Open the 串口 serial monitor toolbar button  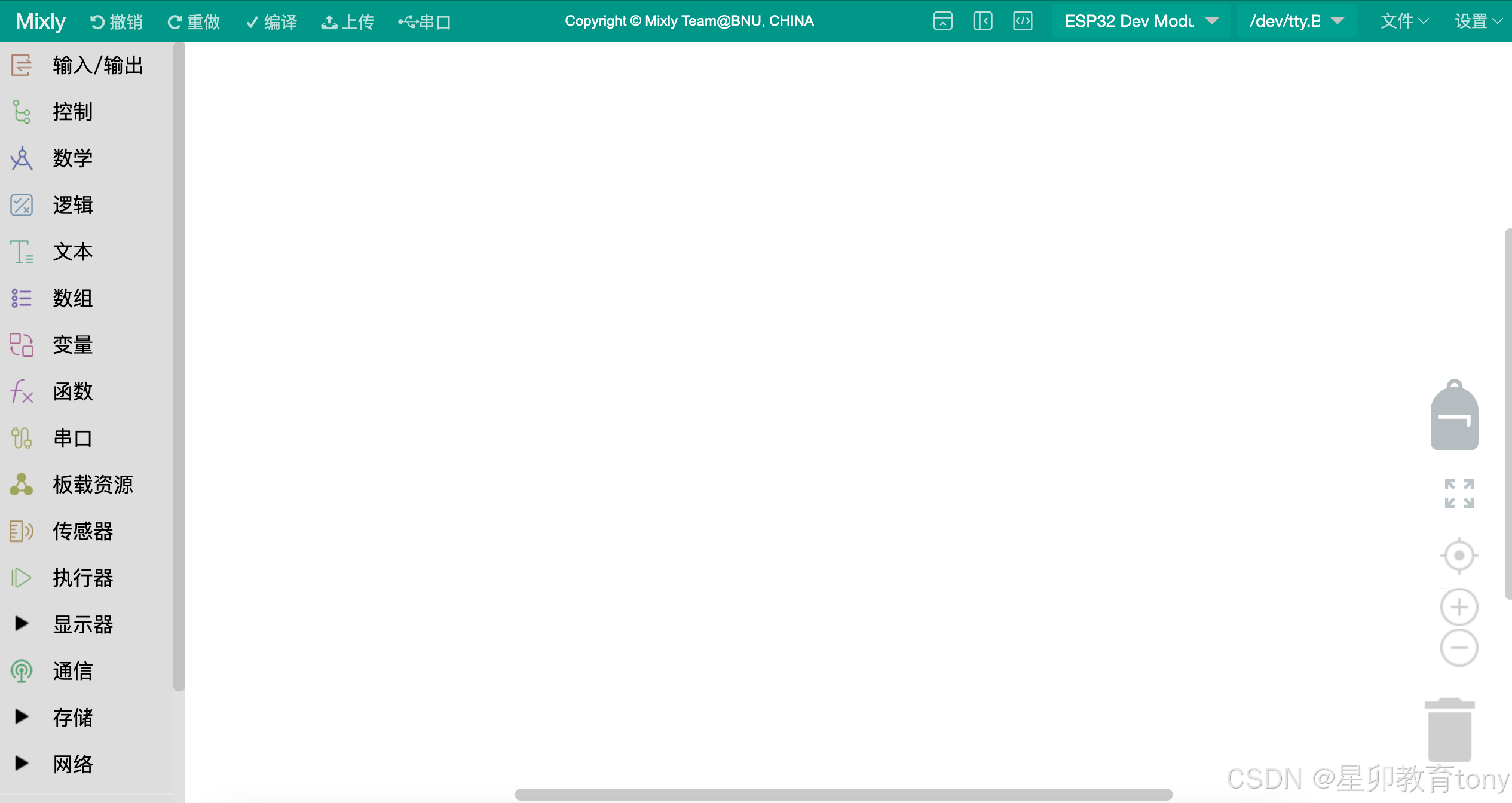click(x=425, y=22)
